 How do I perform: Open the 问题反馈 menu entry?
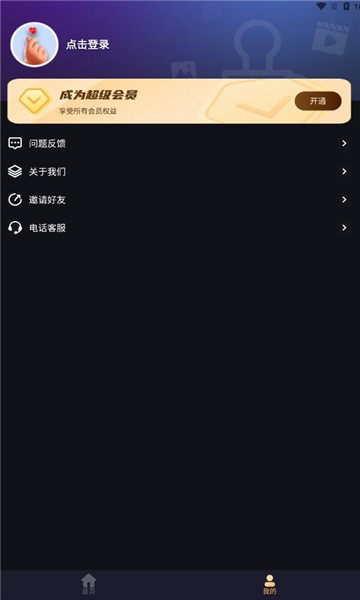click(179, 143)
